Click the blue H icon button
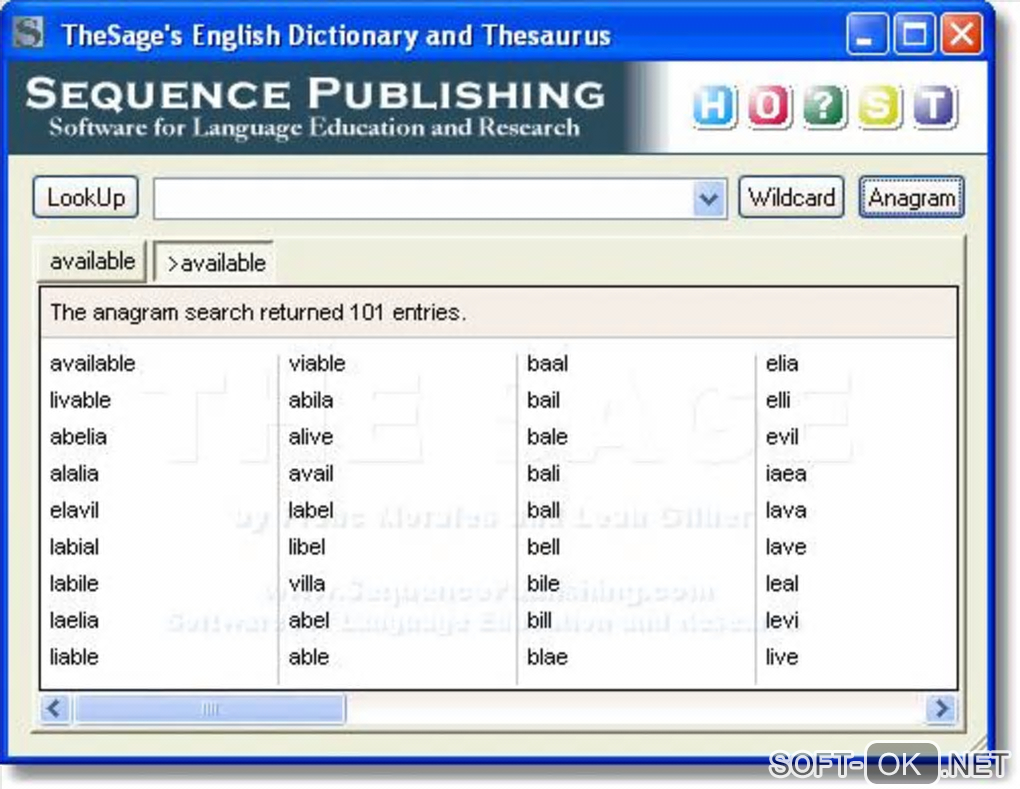Screen dimensions: 1020x789 click(714, 105)
